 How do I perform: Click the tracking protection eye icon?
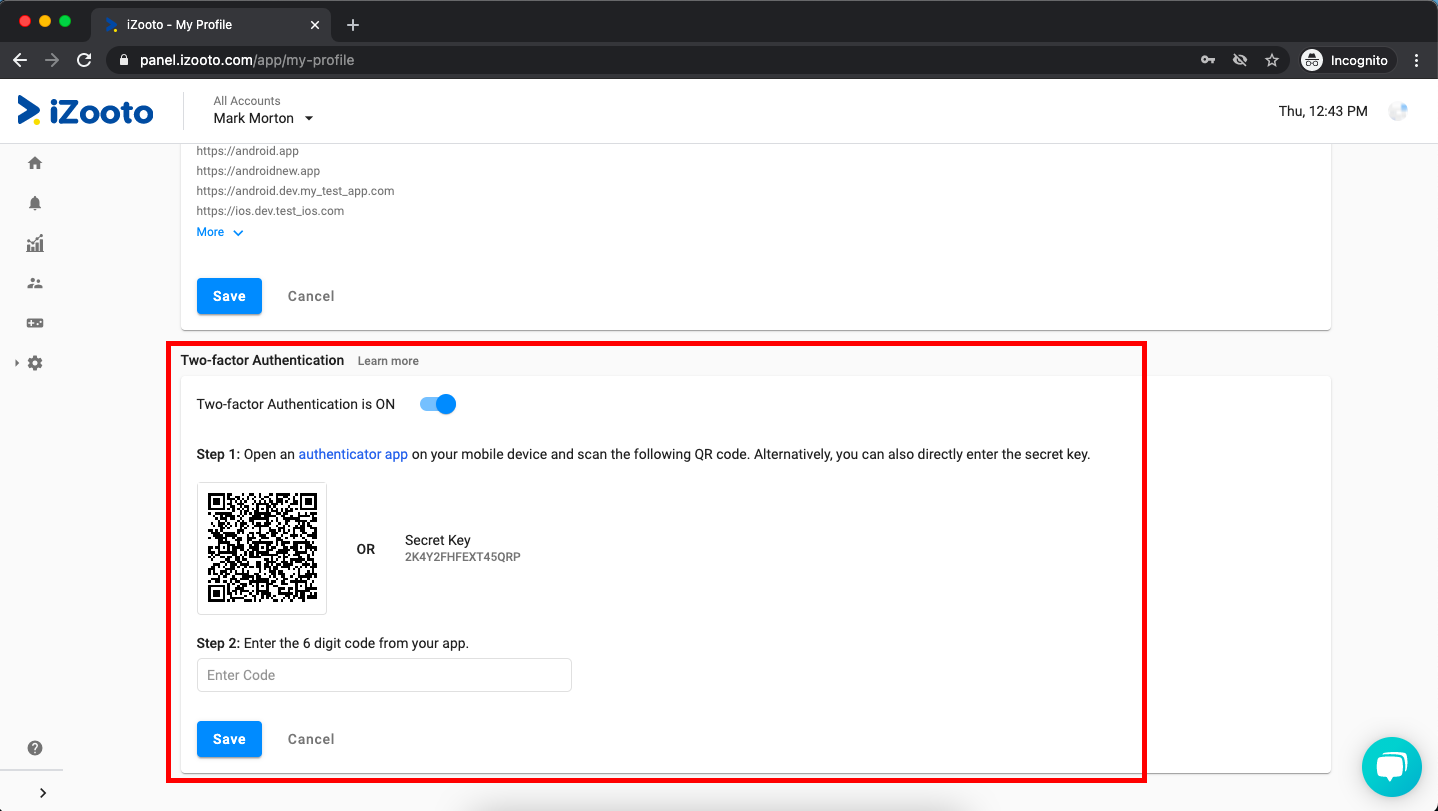click(x=1240, y=60)
